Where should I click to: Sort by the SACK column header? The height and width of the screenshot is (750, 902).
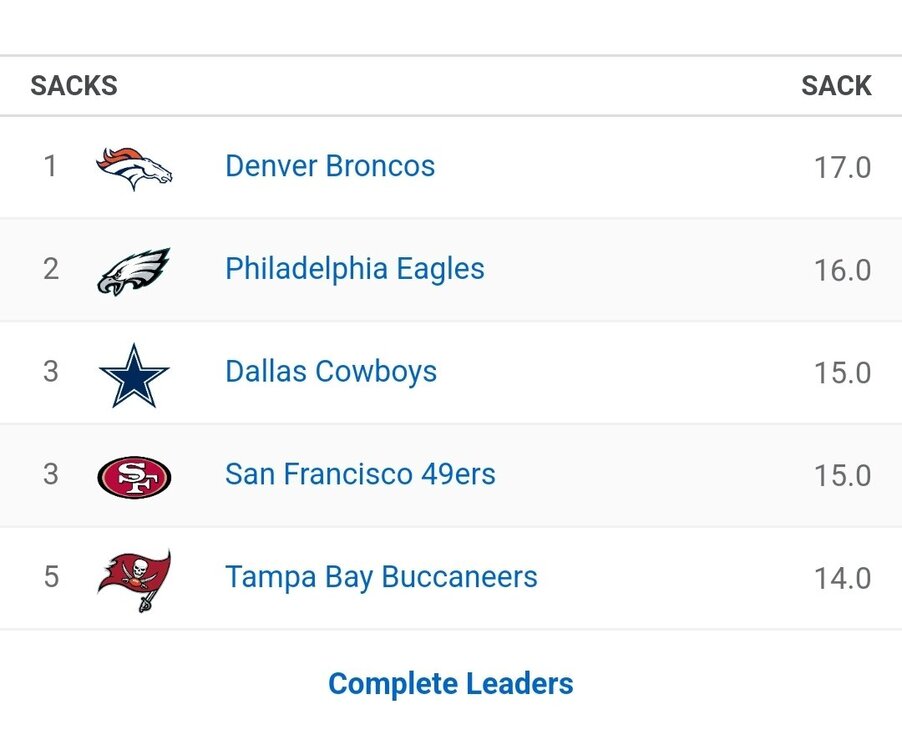(836, 86)
